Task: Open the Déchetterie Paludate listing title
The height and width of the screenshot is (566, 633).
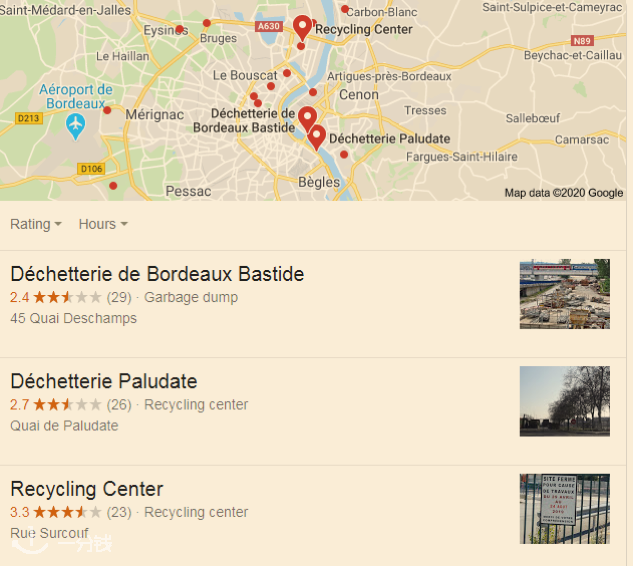Action: tap(104, 381)
